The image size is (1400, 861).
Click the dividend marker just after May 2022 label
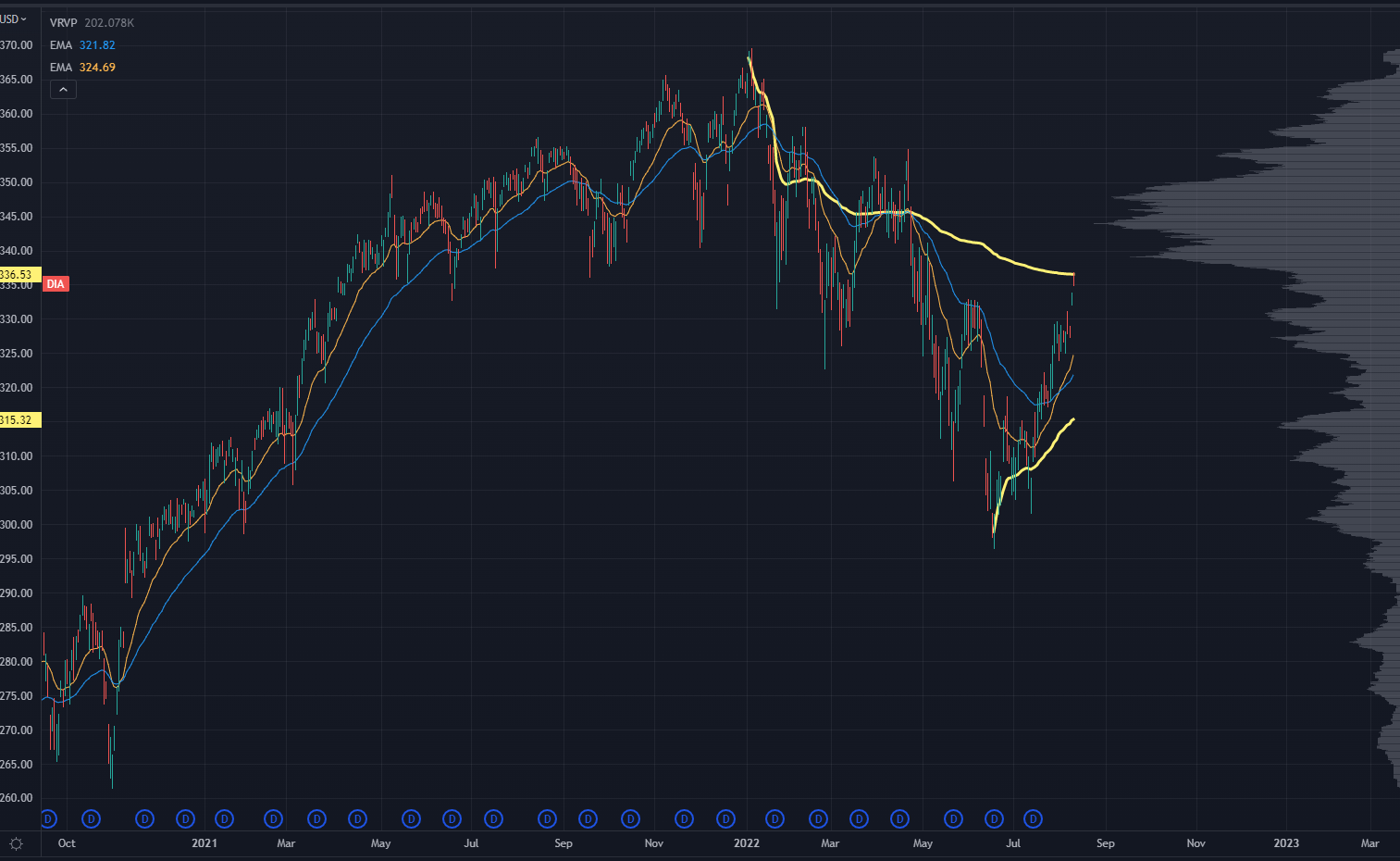click(x=953, y=819)
